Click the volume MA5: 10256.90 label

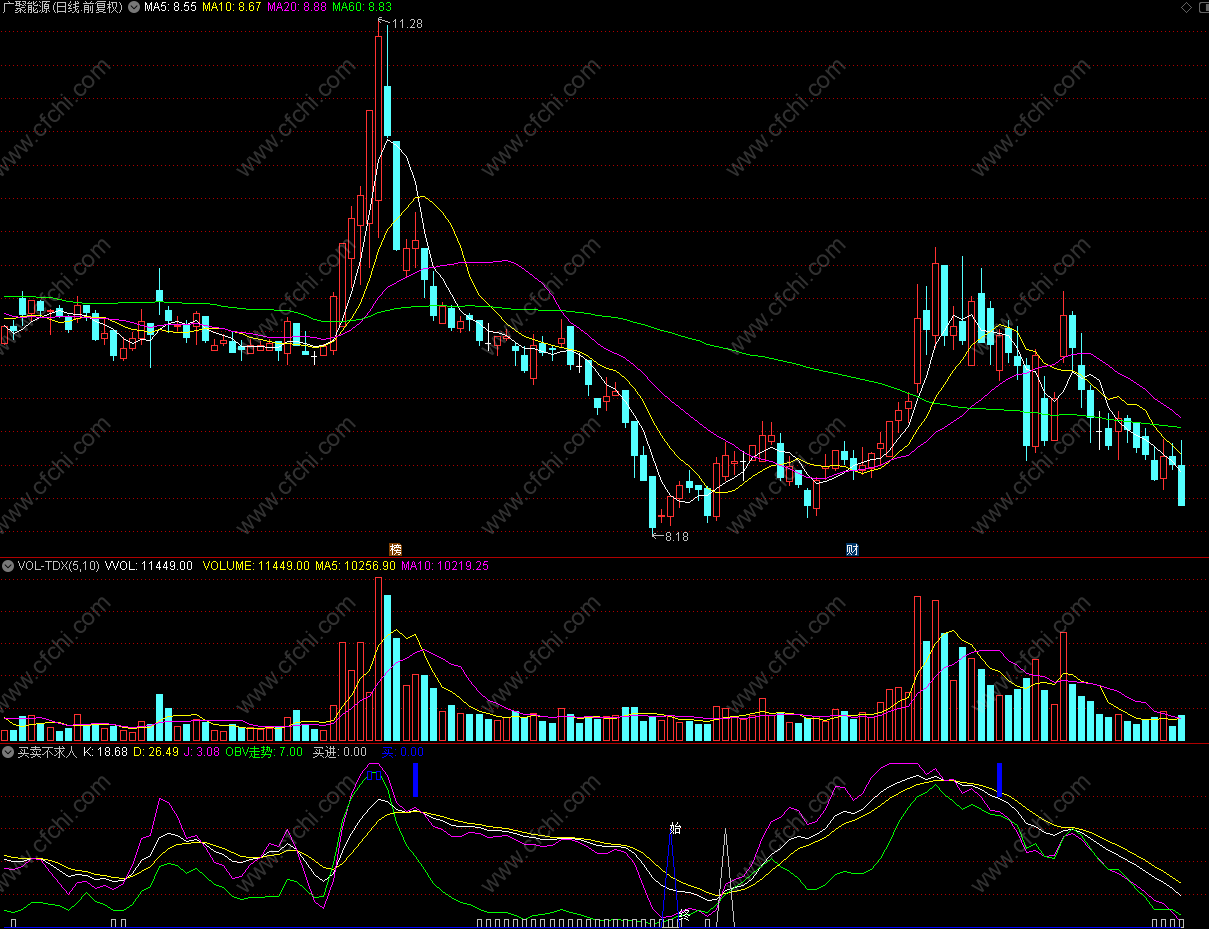click(x=356, y=566)
